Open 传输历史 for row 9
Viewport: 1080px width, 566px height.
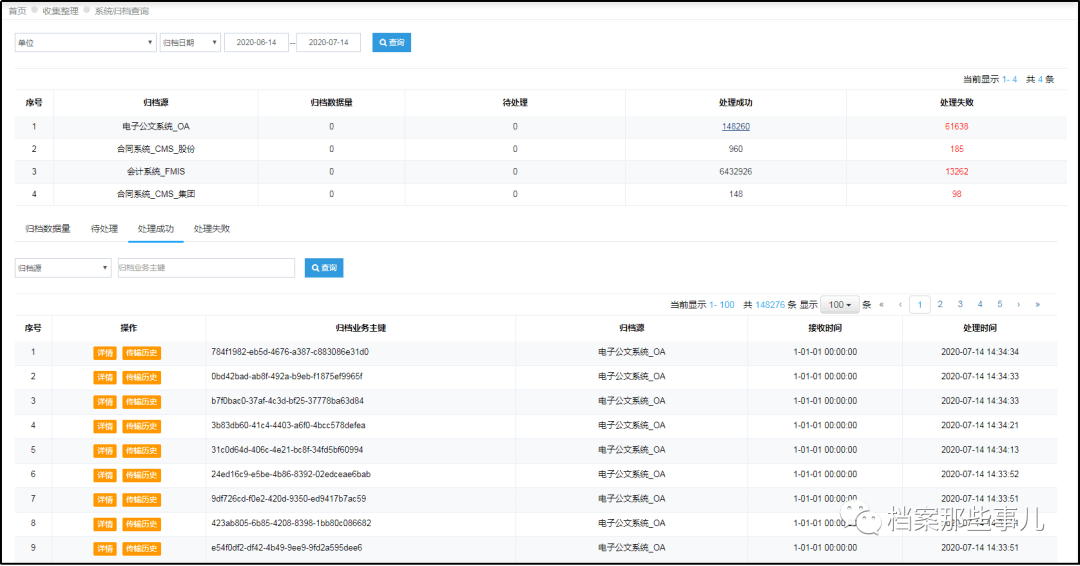[141, 549]
